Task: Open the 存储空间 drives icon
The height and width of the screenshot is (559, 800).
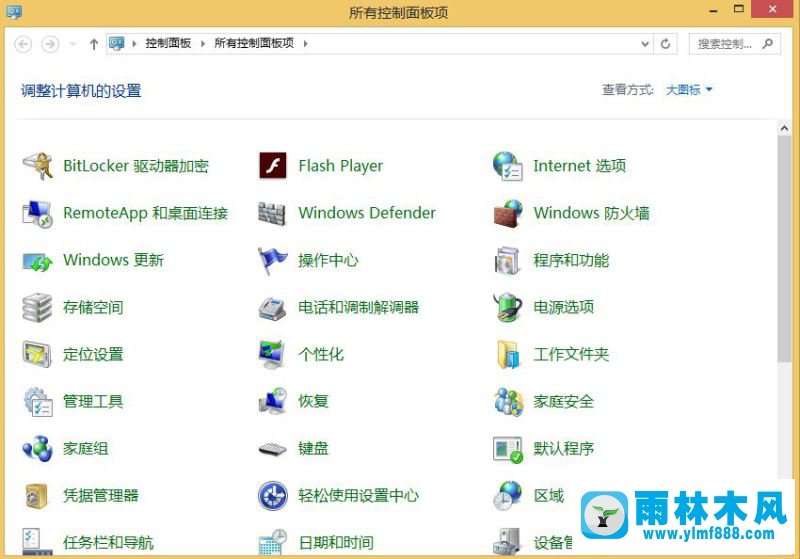Action: click(x=37, y=308)
